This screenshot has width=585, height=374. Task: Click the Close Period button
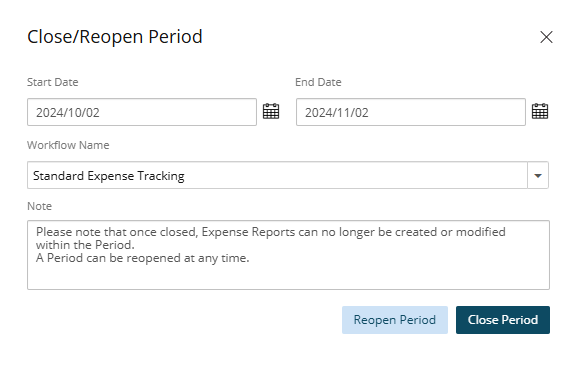(x=503, y=320)
